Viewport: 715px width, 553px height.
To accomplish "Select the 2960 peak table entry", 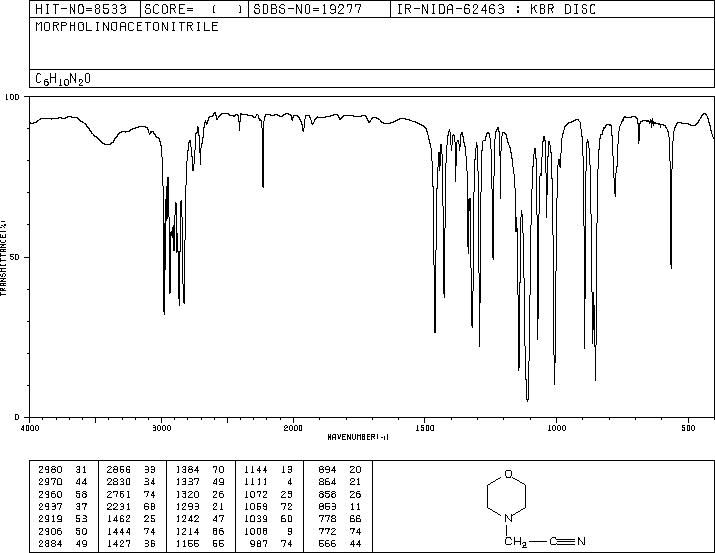I will point(62,494).
